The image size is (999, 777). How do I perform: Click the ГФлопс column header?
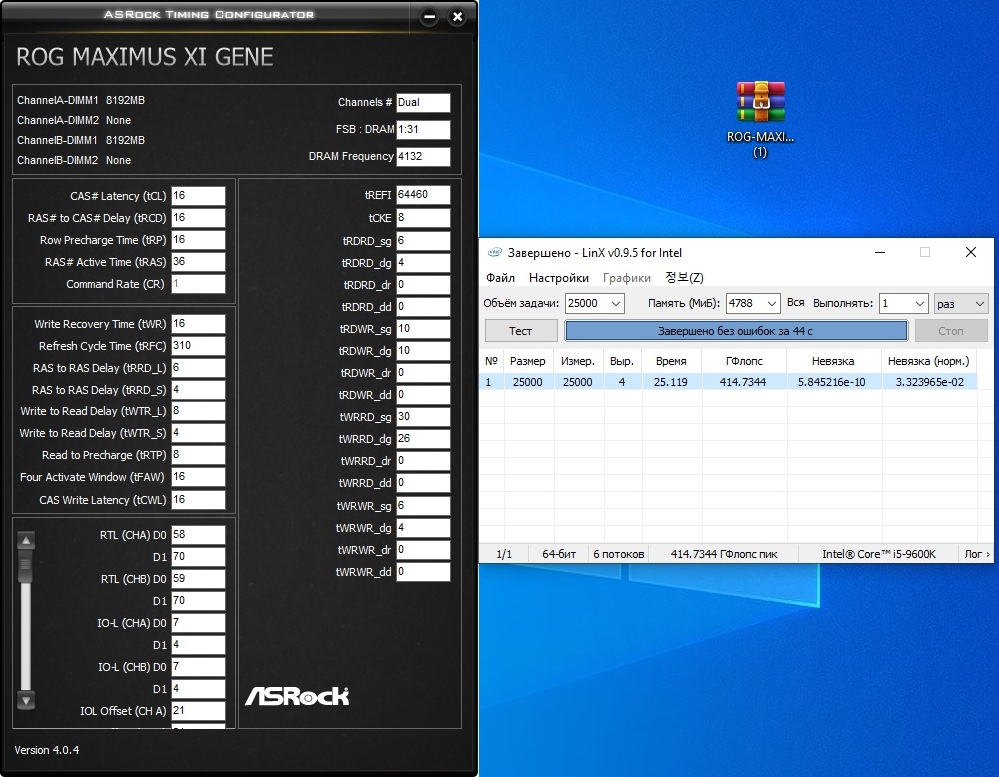click(x=744, y=361)
